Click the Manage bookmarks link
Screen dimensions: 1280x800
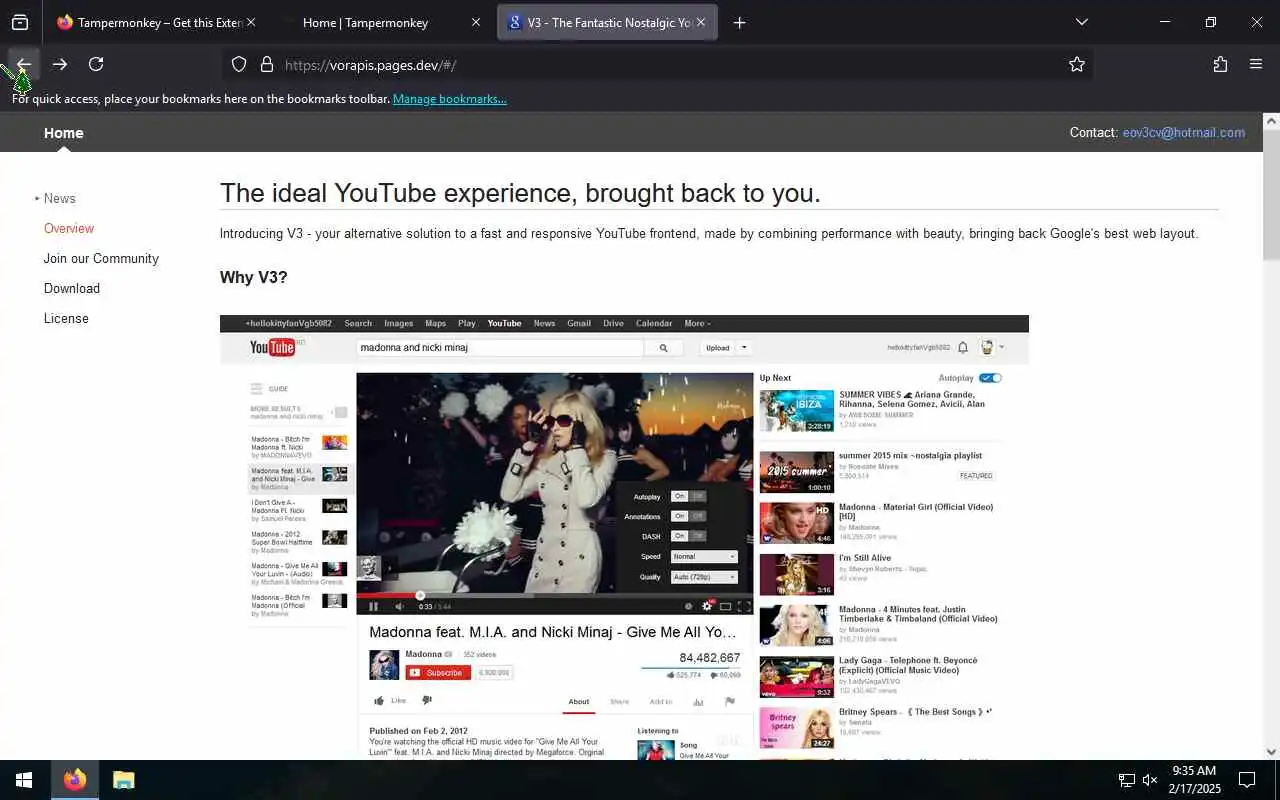click(x=450, y=99)
